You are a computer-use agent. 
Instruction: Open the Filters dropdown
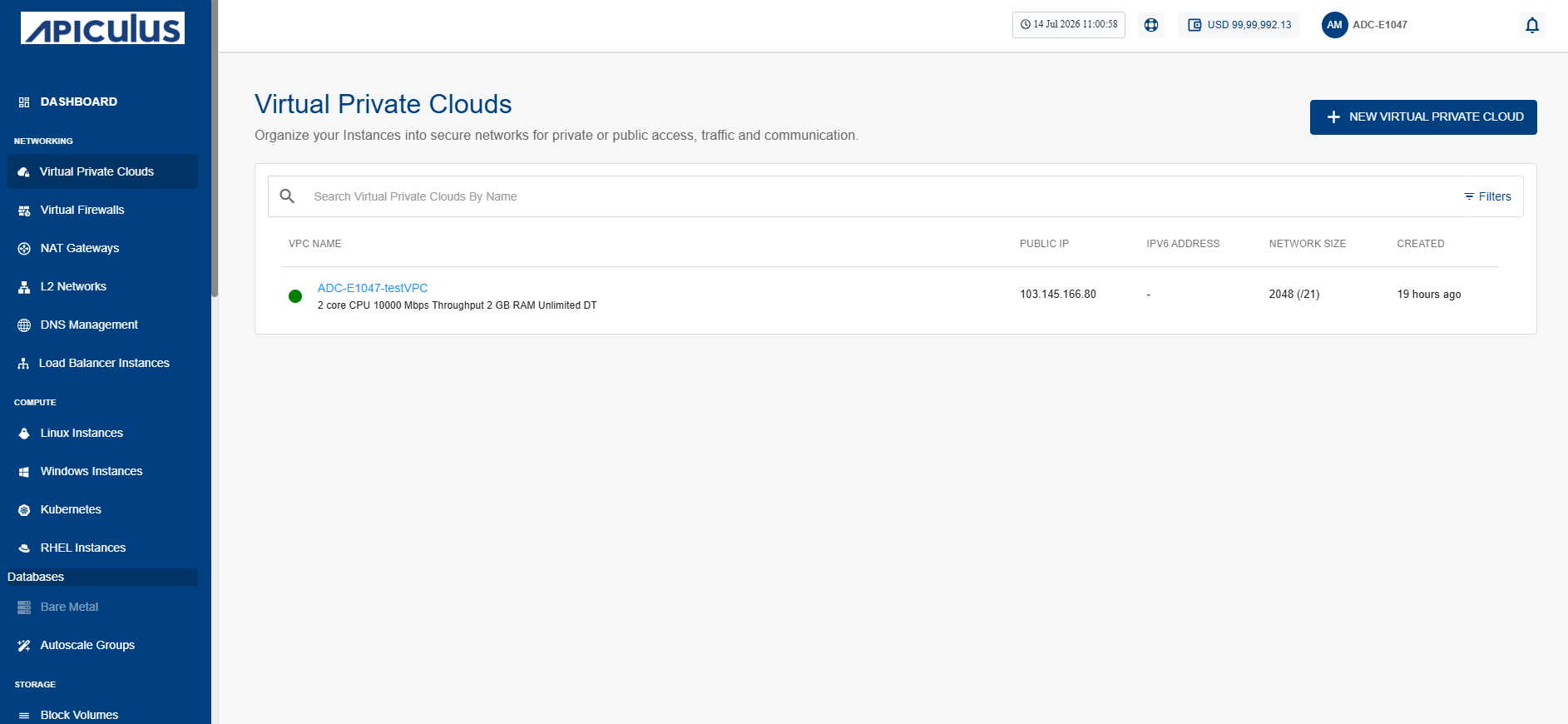point(1487,196)
